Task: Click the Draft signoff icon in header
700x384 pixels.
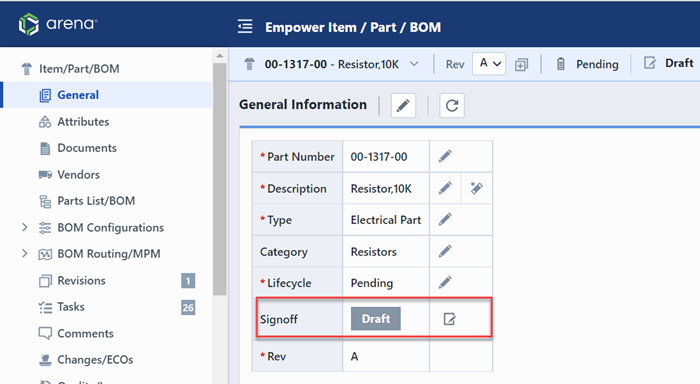Action: [x=650, y=63]
